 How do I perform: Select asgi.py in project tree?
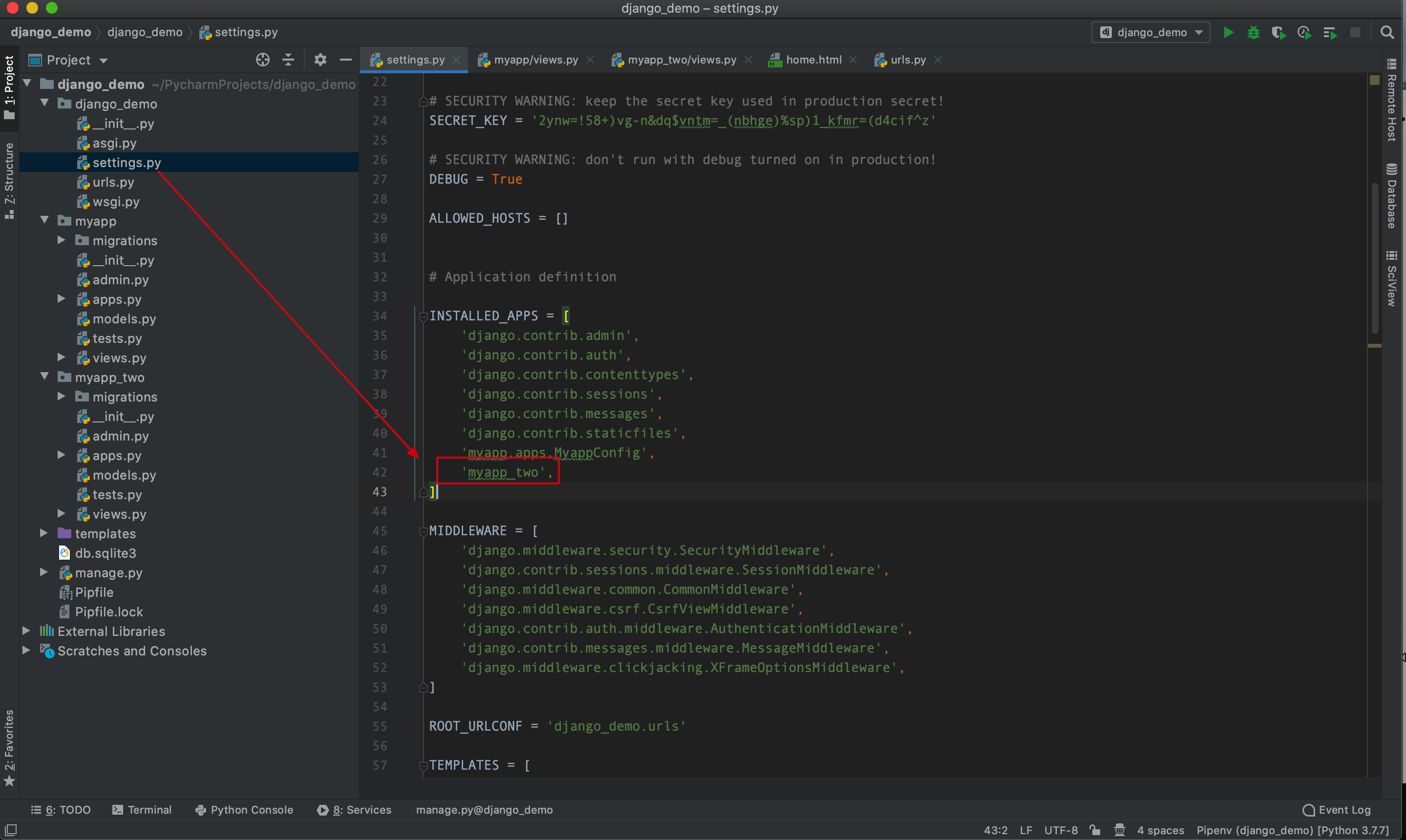114,143
